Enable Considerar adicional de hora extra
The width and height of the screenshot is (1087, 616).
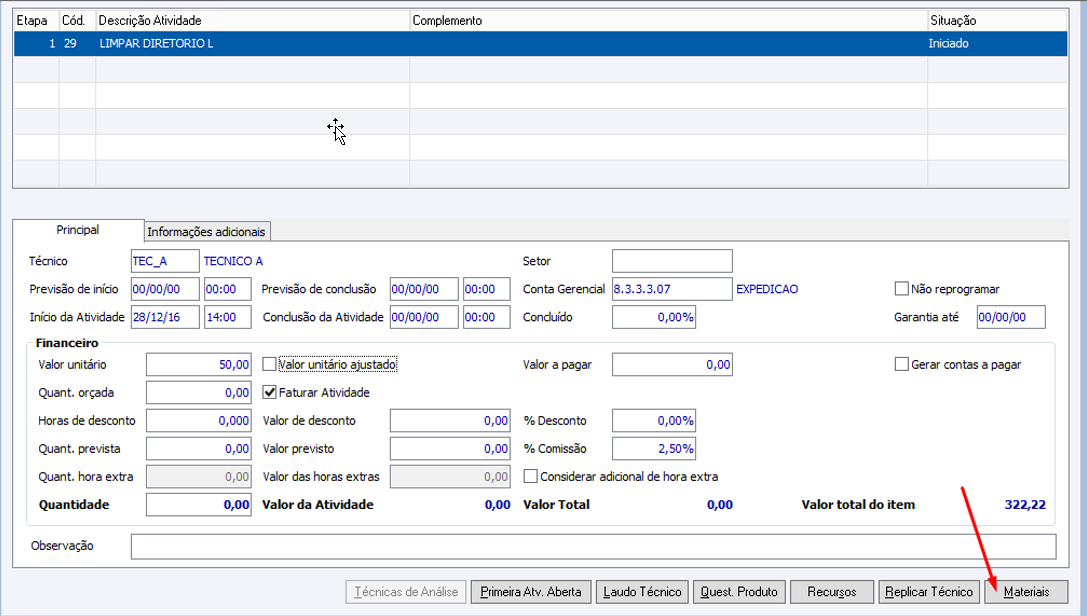(x=531, y=477)
